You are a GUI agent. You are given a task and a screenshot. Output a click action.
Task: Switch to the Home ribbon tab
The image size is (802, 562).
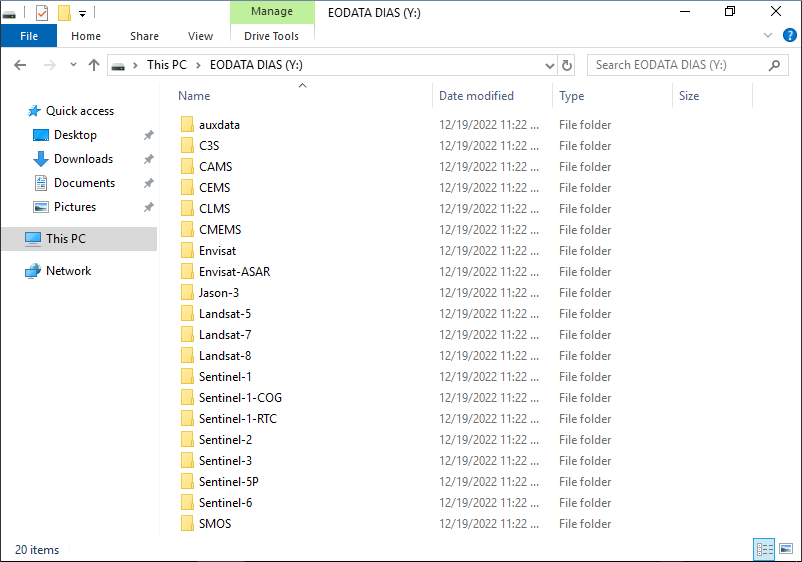coord(86,36)
